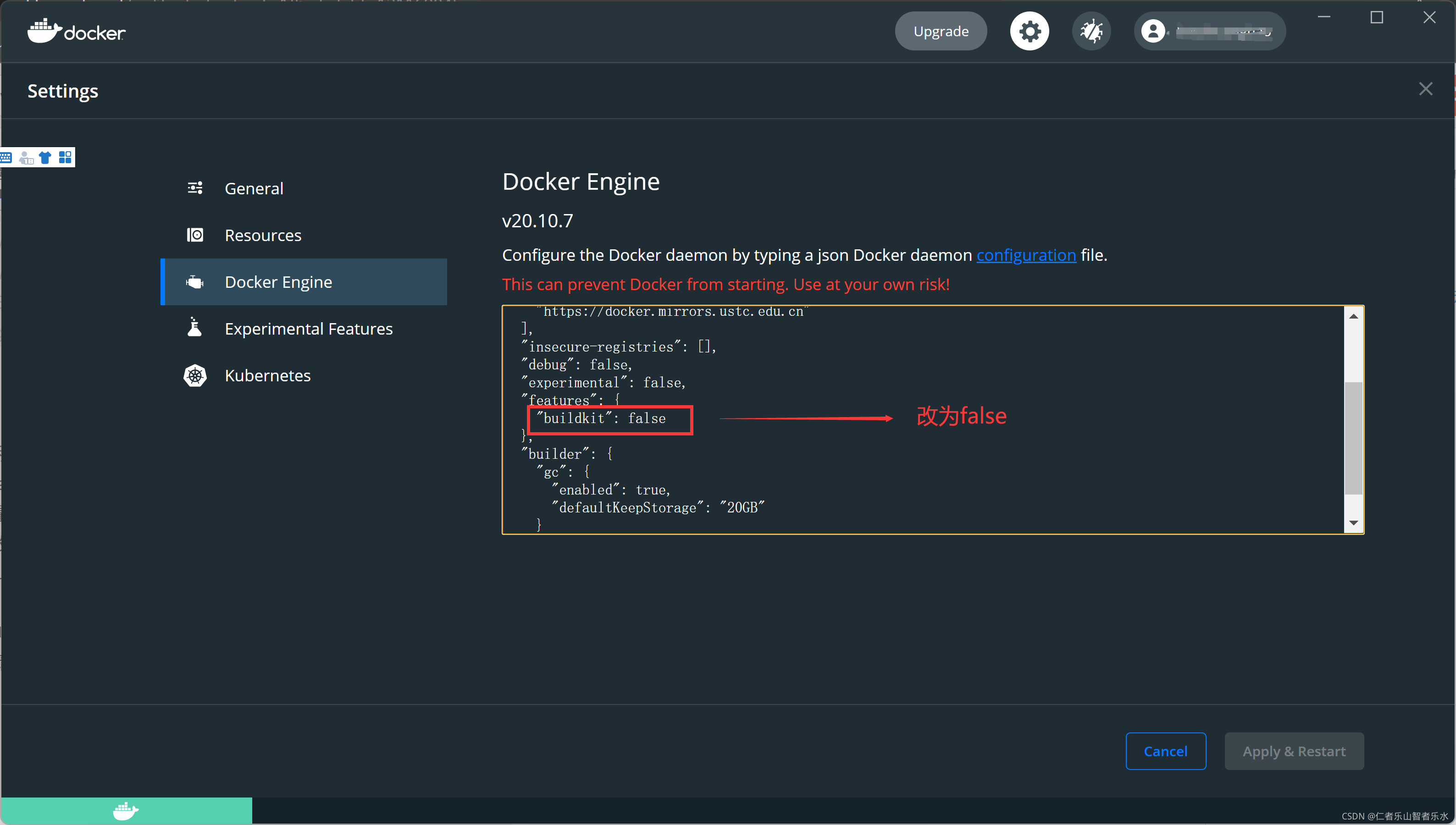1456x825 pixels.
Task: Click the bug/diagnostic report icon
Action: tap(1091, 31)
